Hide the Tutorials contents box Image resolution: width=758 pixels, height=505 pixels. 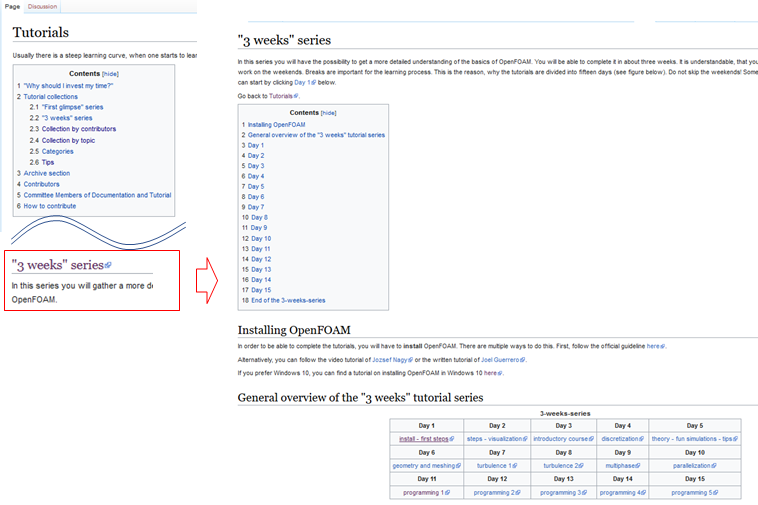pos(111,74)
